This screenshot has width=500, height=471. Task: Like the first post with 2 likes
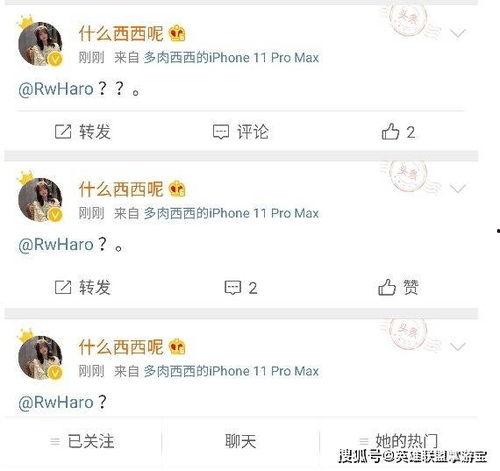[x=399, y=132]
